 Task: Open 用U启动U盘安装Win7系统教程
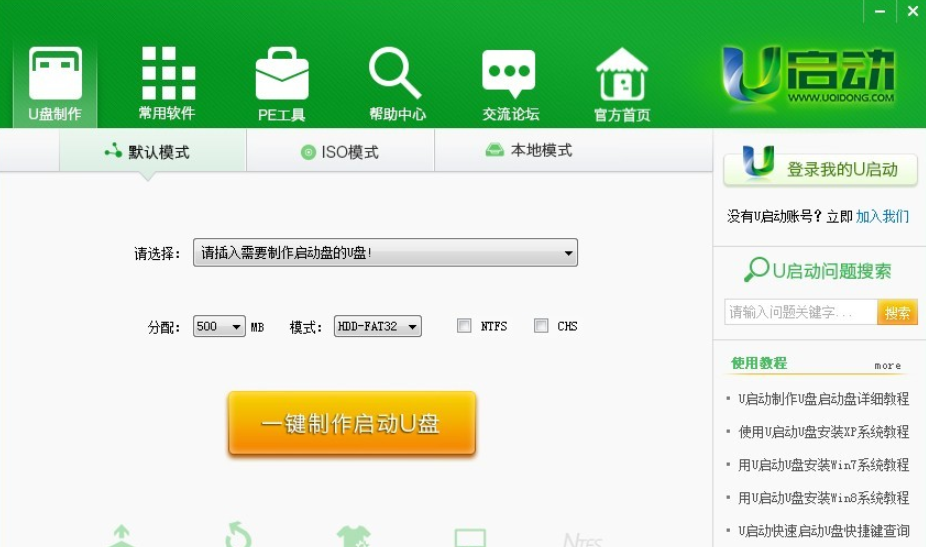(x=823, y=465)
